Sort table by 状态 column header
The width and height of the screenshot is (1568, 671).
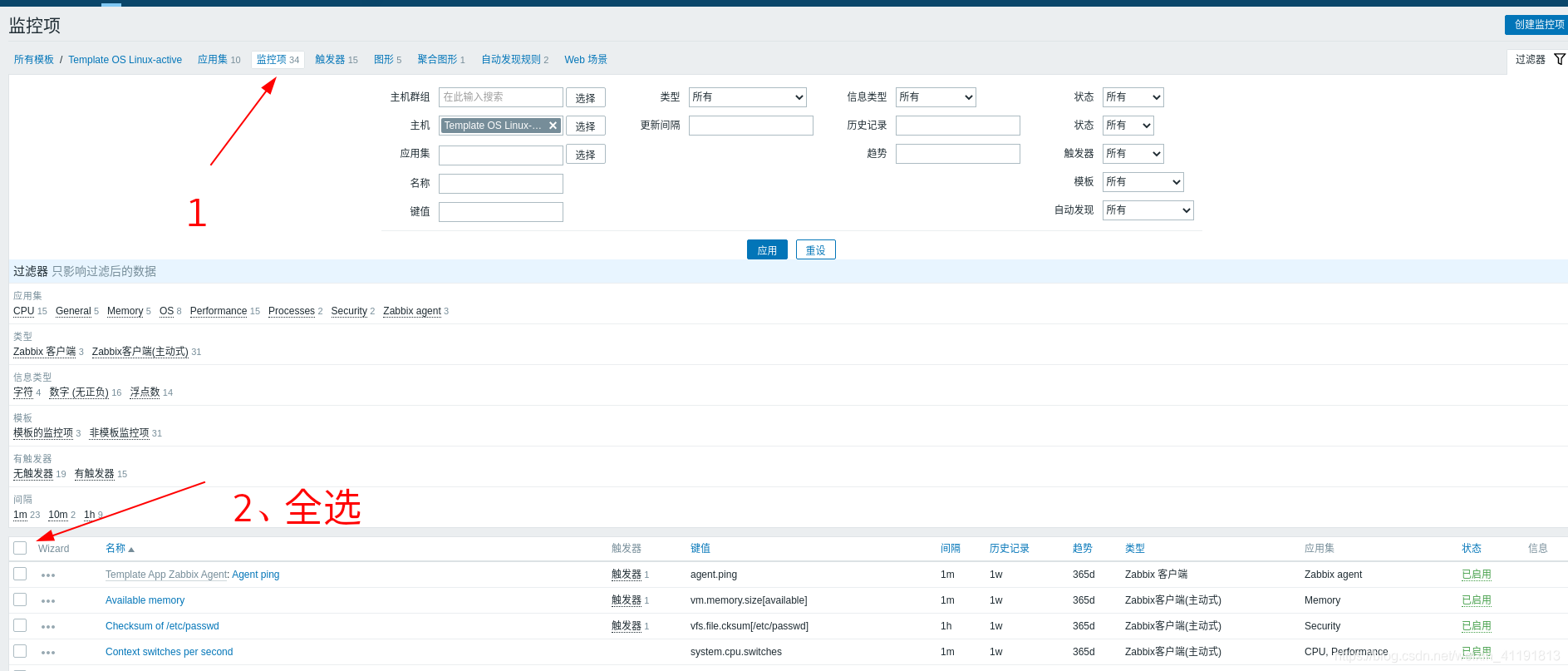point(1472,549)
